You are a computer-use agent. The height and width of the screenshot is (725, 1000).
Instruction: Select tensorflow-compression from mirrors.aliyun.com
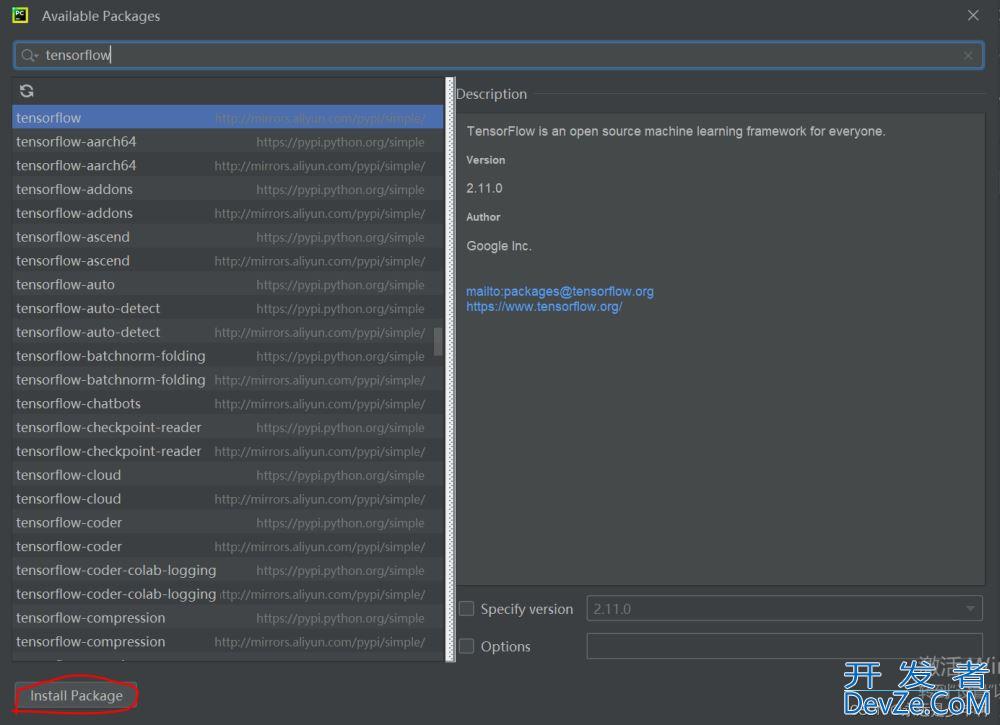(228, 641)
